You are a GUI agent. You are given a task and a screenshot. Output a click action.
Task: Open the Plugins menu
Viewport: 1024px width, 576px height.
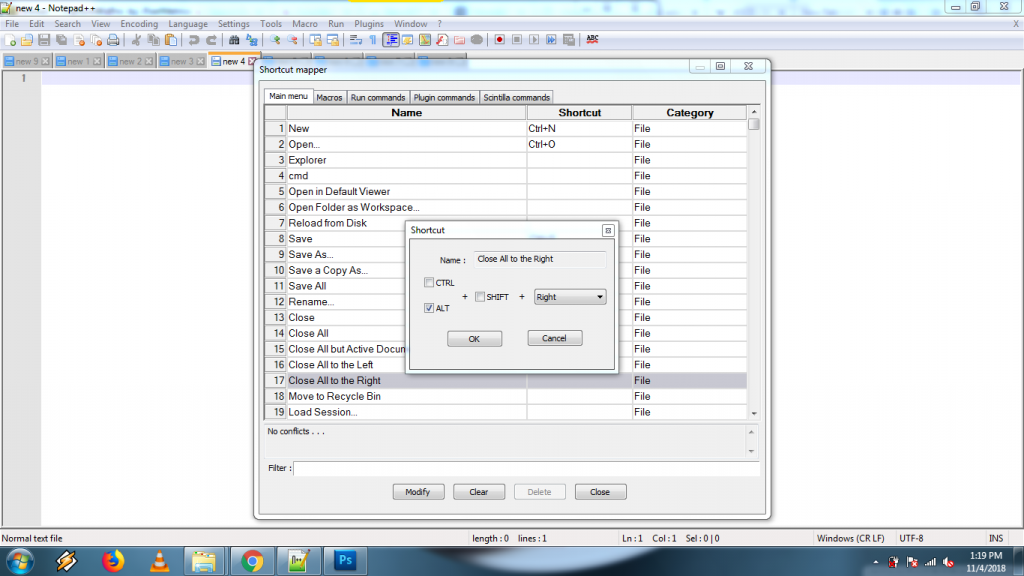(369, 24)
